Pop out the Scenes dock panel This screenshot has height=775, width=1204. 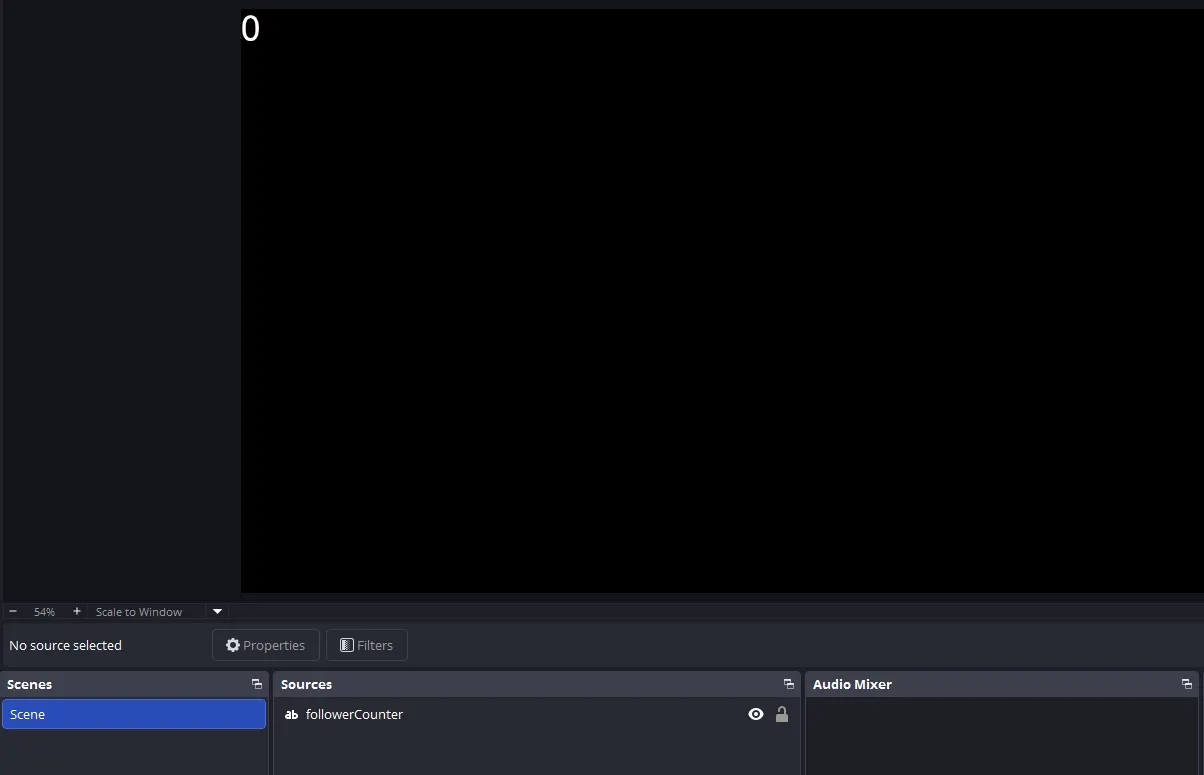[257, 684]
